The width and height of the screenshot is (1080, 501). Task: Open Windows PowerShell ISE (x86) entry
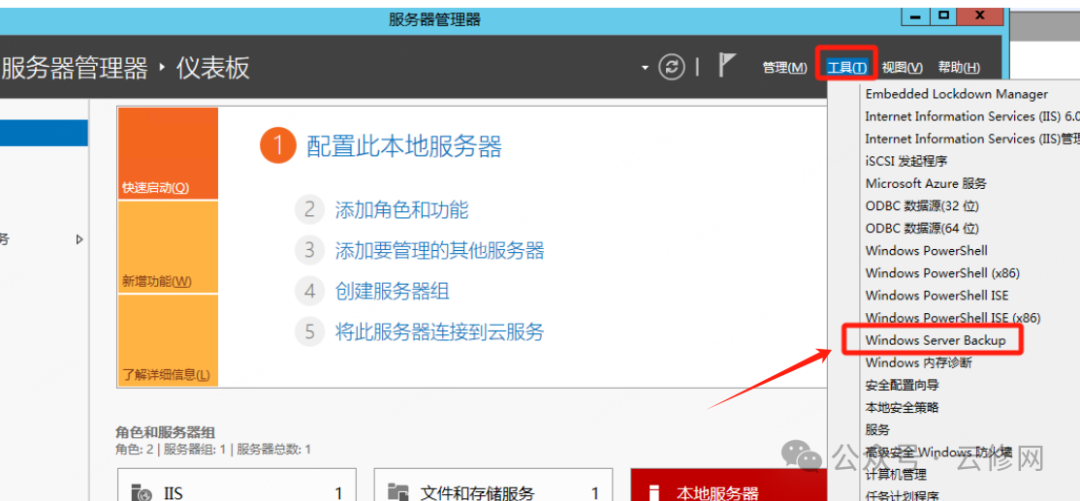click(953, 318)
